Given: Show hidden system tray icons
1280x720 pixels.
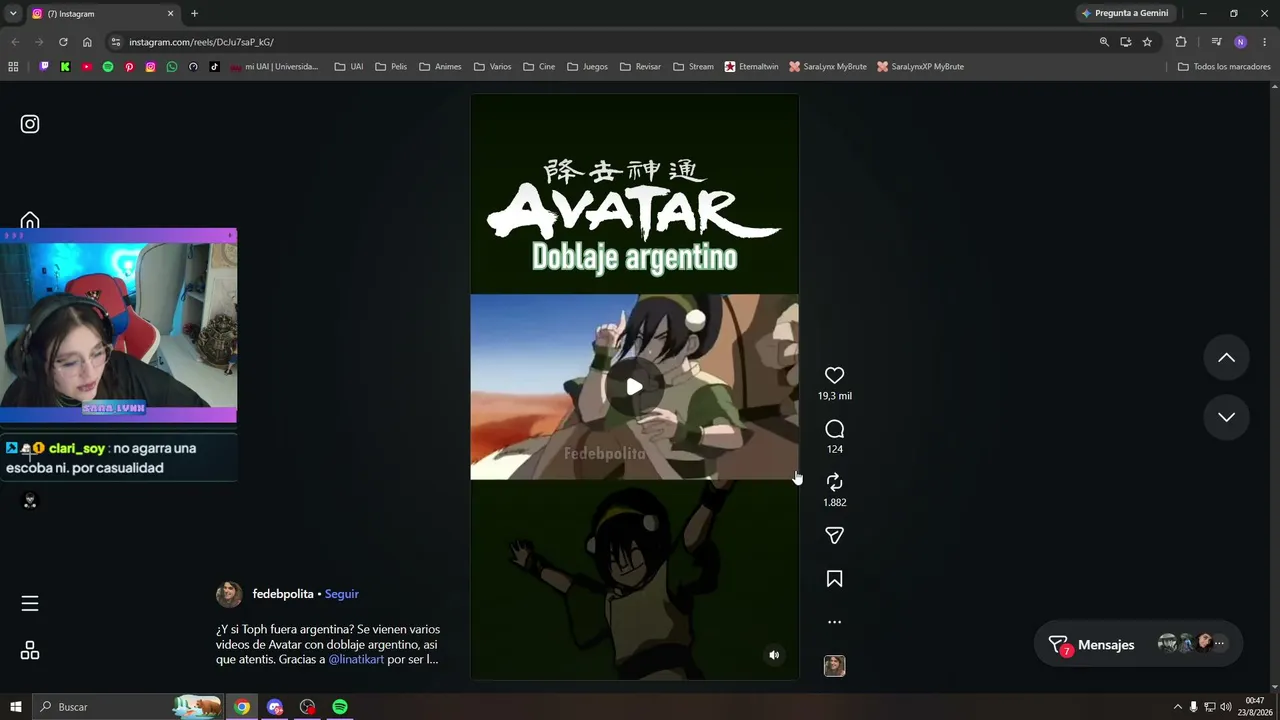Looking at the screenshot, I should 1178,707.
